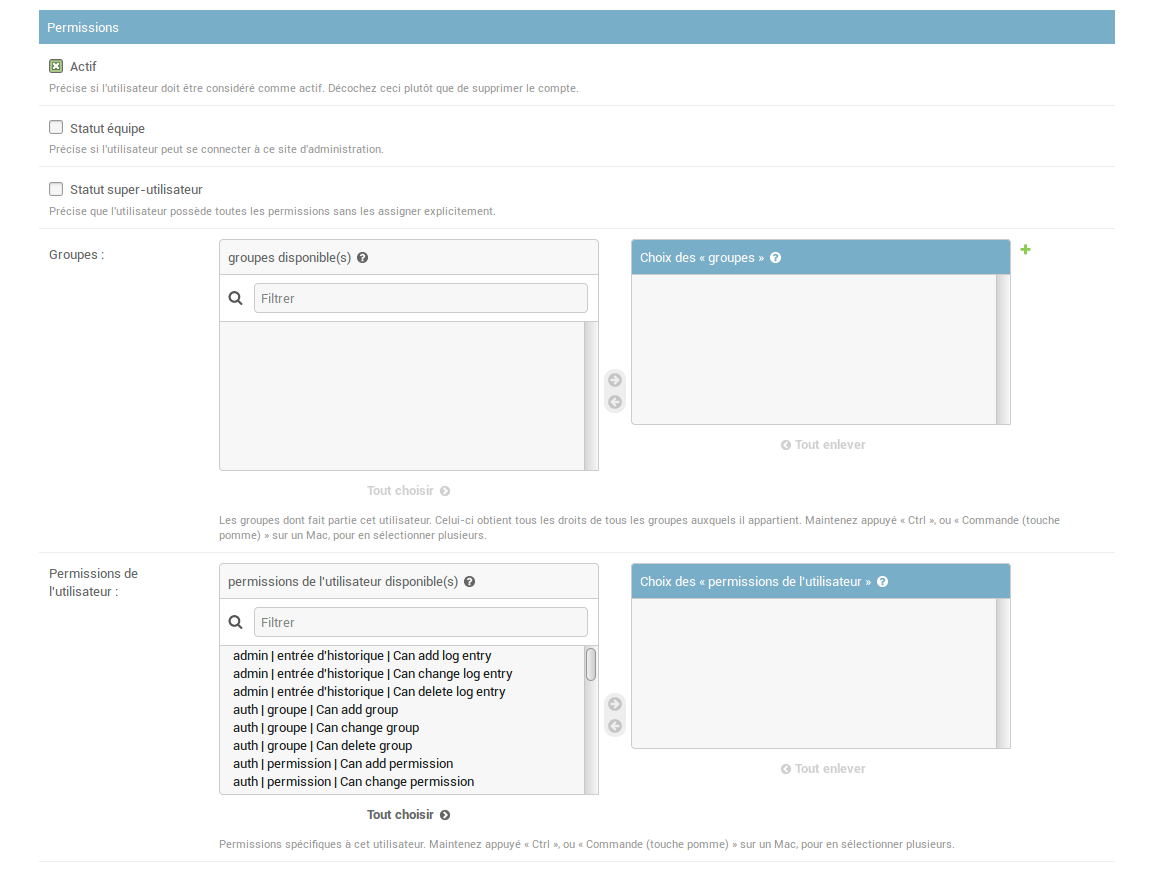Click the available permissions list scrollbar thumb

tap(591, 664)
